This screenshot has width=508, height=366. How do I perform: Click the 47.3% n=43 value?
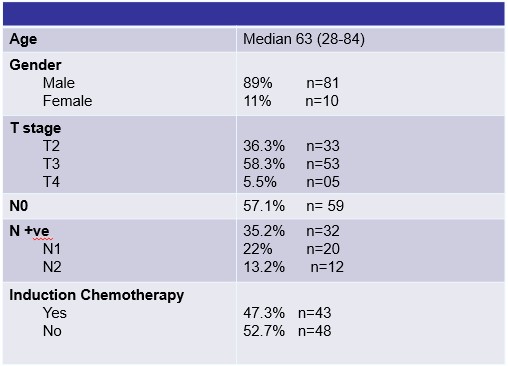(287, 313)
